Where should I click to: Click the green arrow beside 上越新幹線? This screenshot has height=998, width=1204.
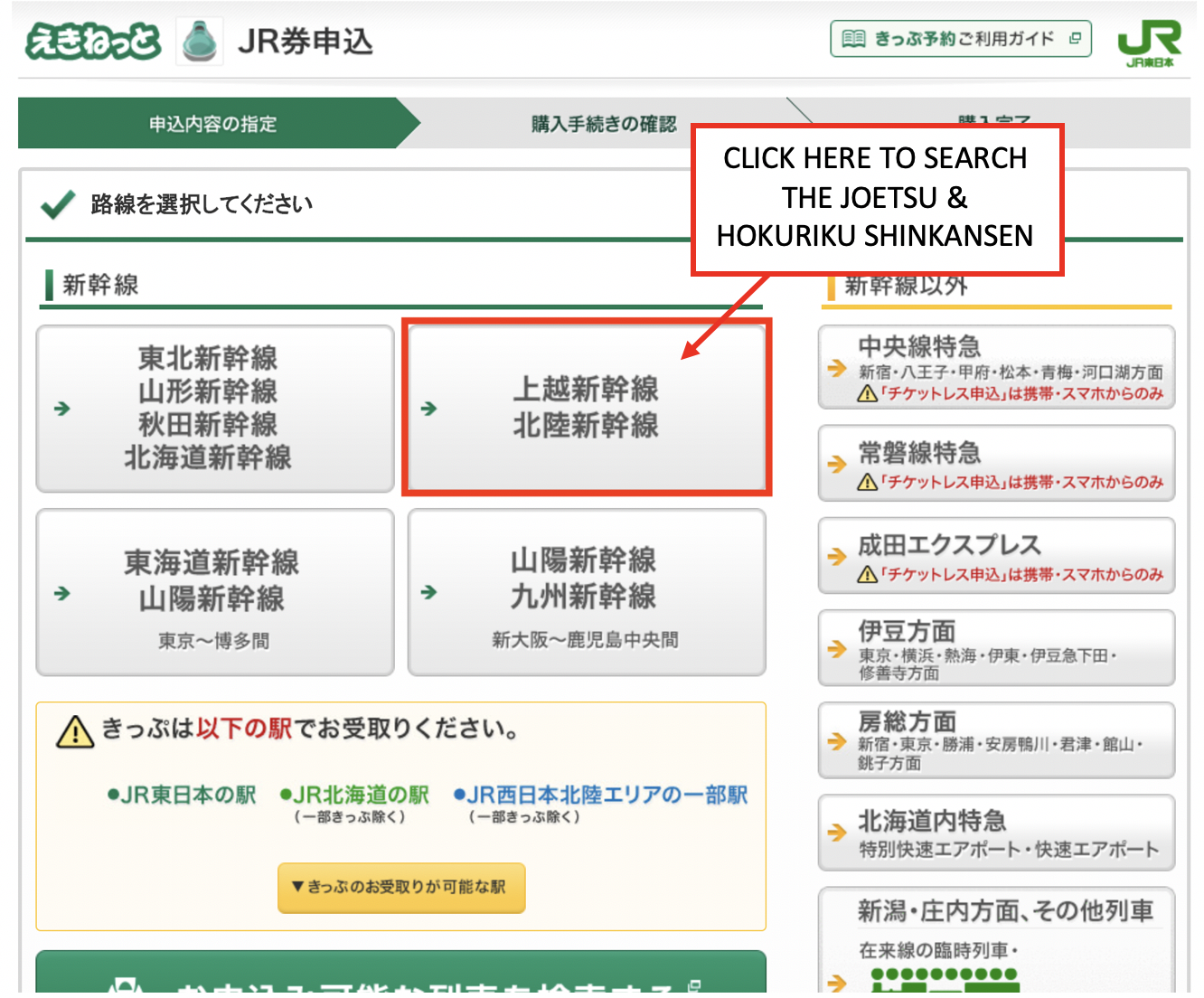coord(429,409)
